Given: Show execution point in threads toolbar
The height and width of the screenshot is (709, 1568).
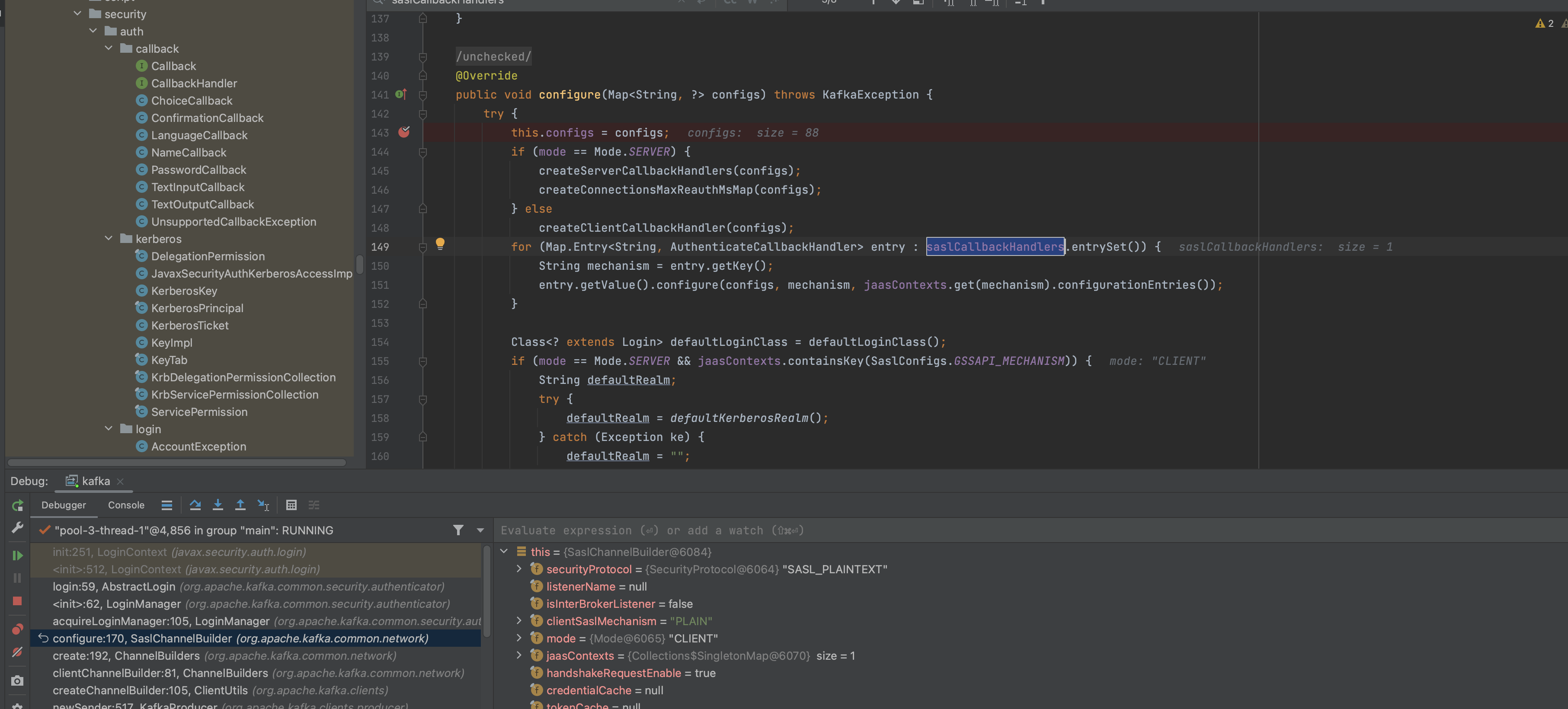Looking at the screenshot, I should 167,505.
